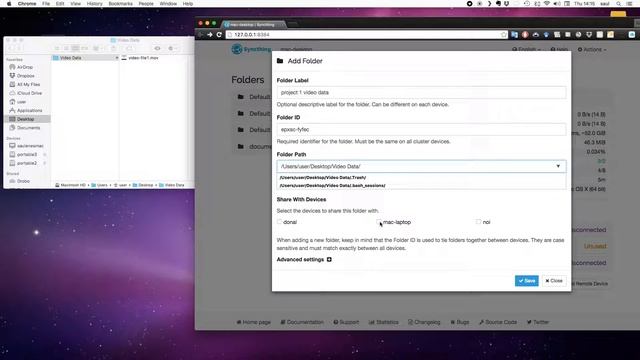
Task: Open the Syncthing Actions dropdown
Action: (592, 49)
